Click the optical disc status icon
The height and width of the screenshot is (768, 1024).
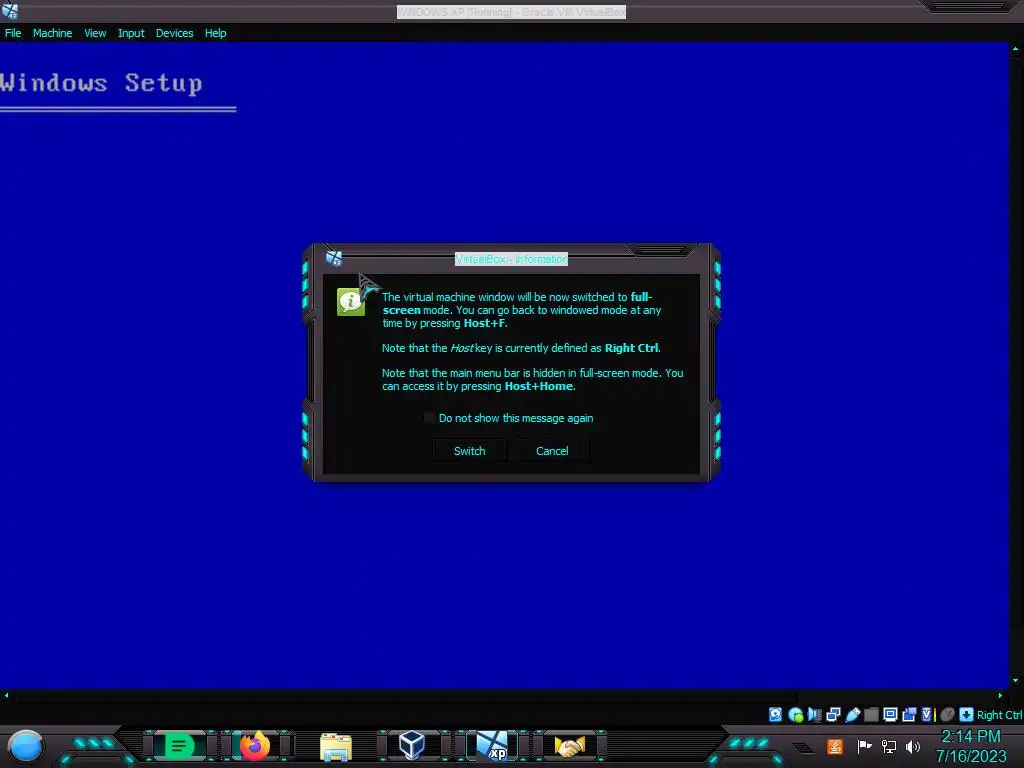(x=795, y=714)
